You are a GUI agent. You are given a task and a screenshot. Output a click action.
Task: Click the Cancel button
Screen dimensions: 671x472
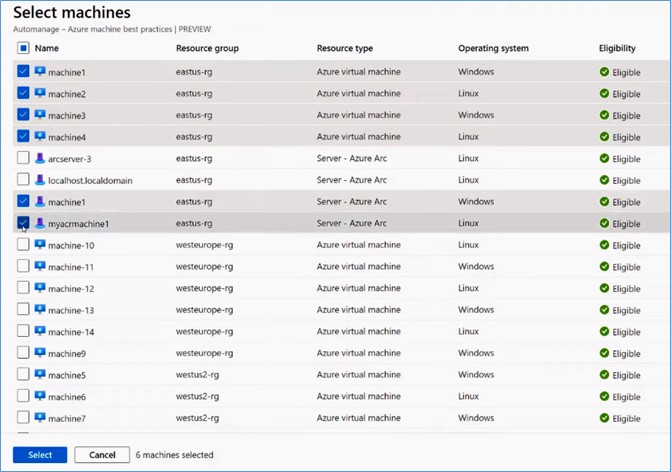point(102,455)
